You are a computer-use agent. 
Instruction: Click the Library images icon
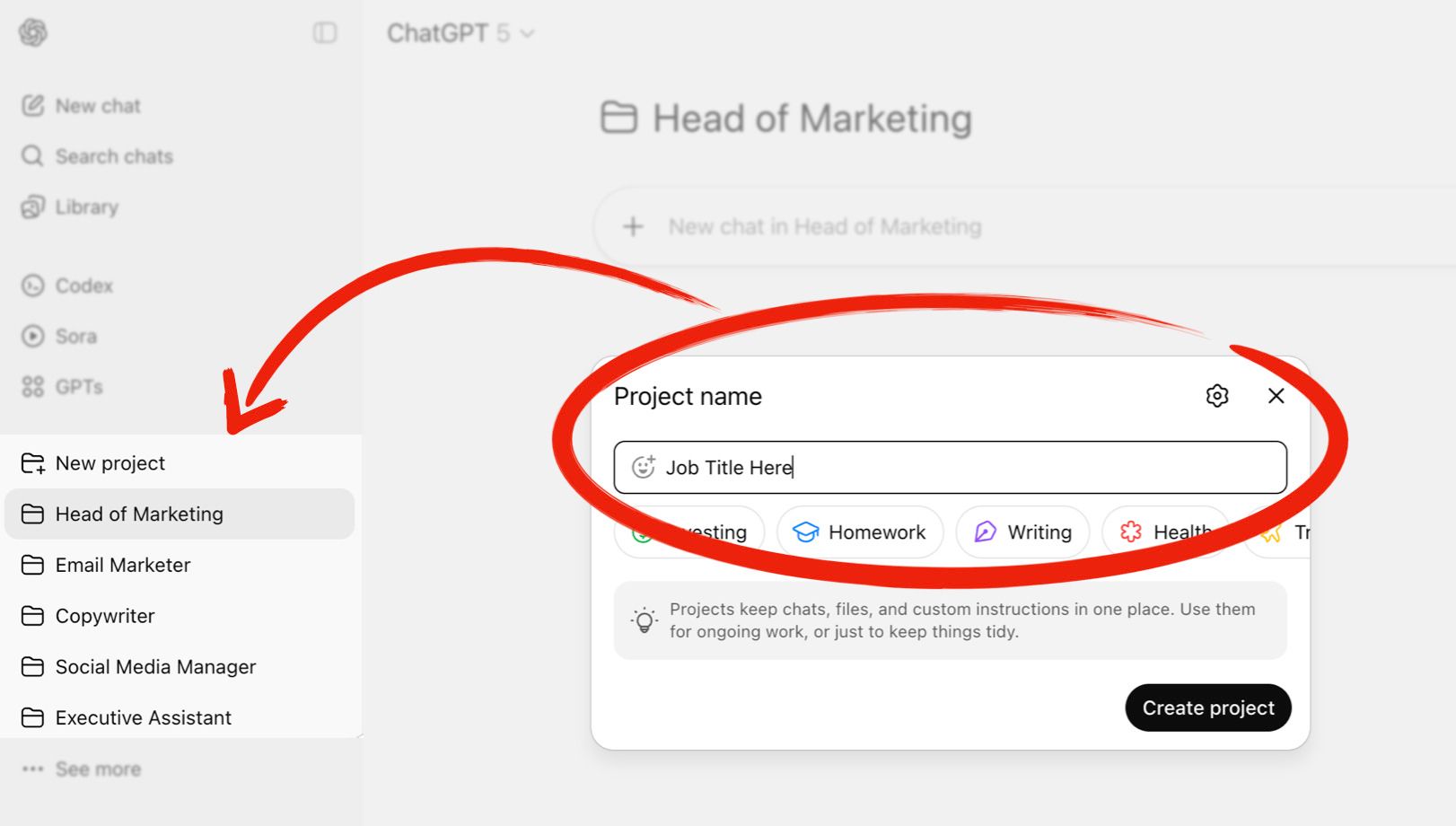32,207
